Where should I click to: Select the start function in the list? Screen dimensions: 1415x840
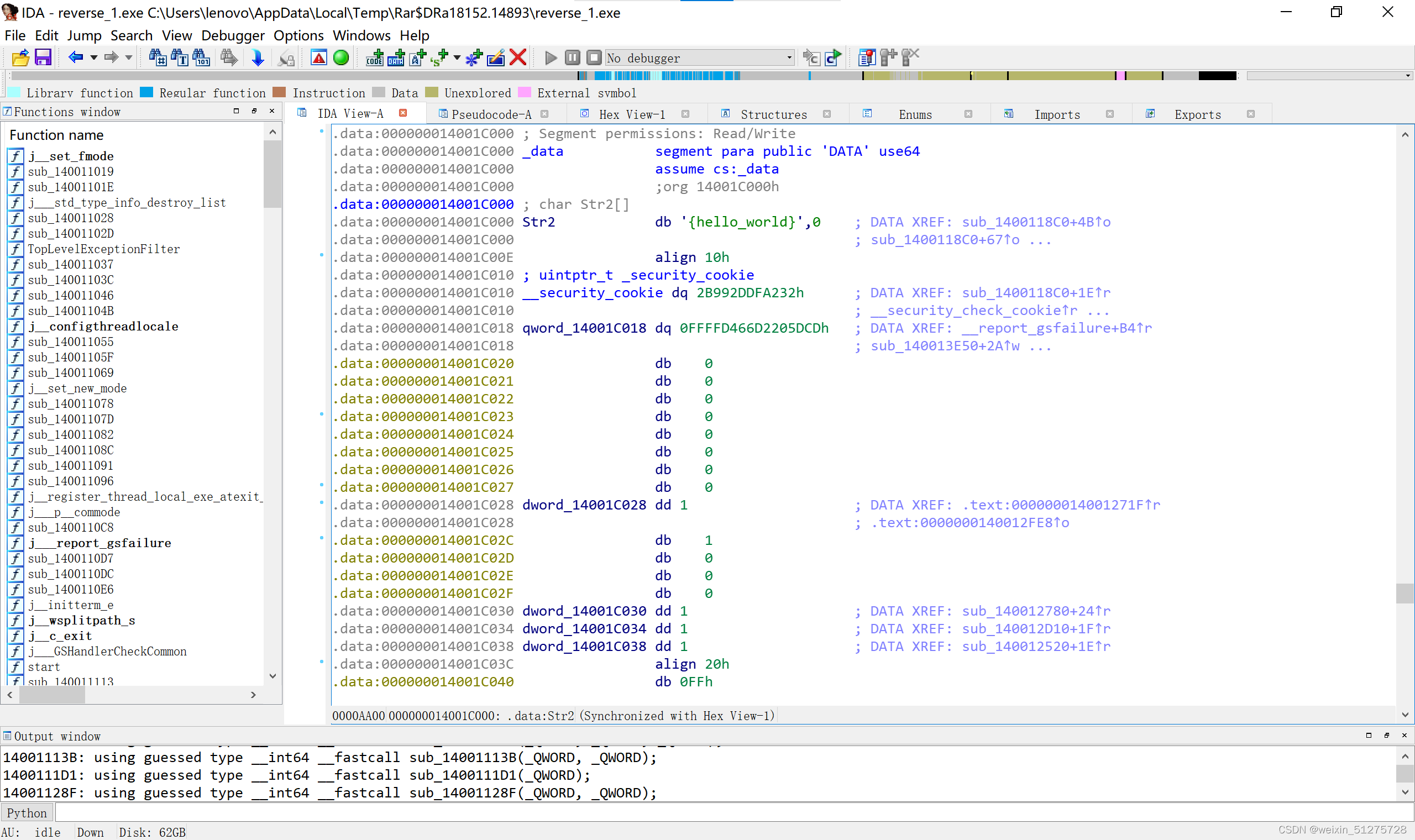tap(44, 667)
